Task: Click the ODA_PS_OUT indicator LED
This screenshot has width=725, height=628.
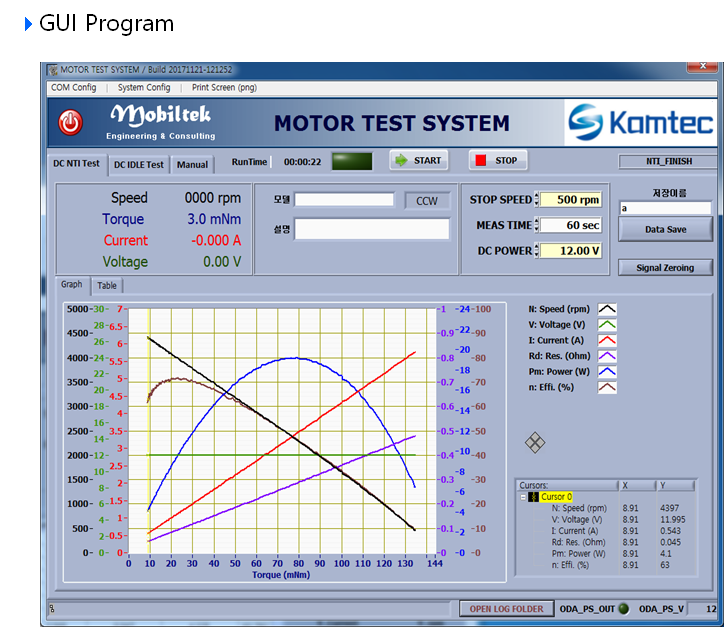Action: coord(623,609)
